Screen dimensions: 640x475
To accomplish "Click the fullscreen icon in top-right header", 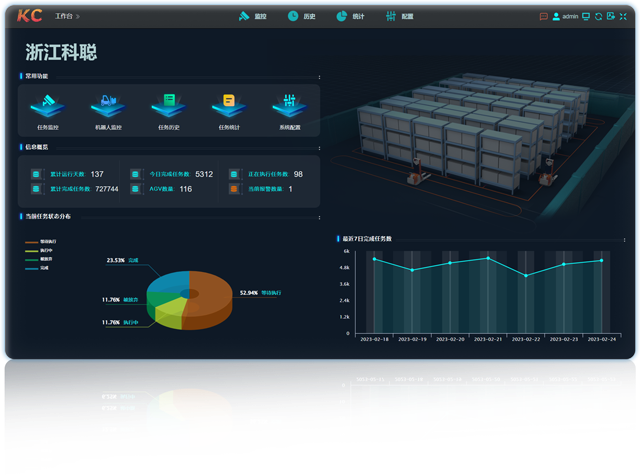I will 624,16.
